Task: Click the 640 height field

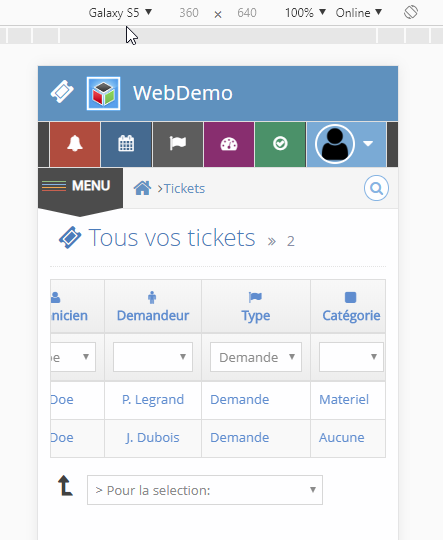Action: [247, 13]
